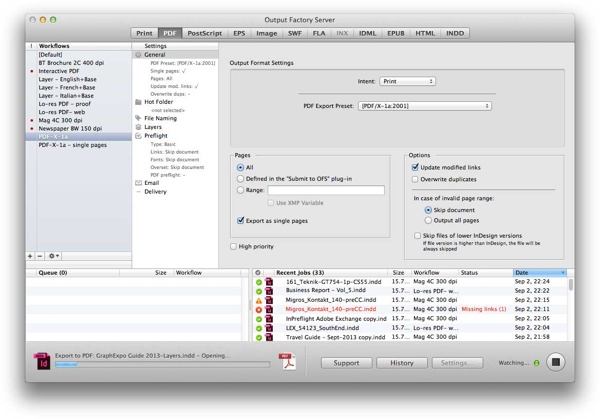This screenshot has width=600, height=419.
Task: Choose Output all pages option
Action: point(427,221)
